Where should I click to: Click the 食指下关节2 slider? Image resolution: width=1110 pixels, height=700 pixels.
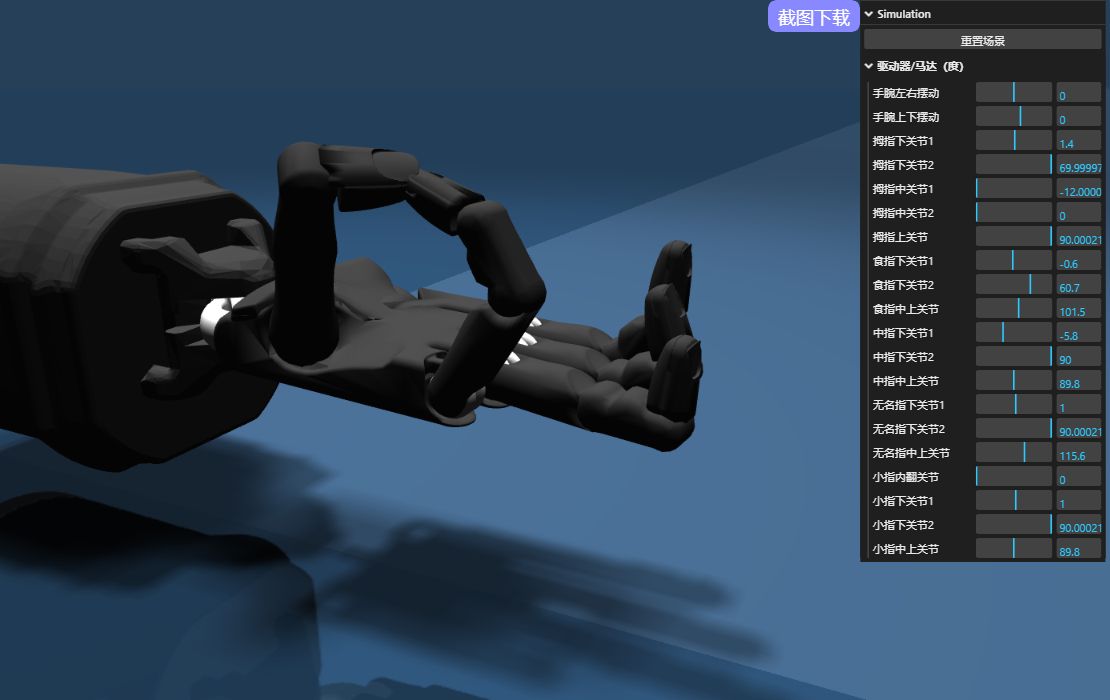[x=1013, y=285]
